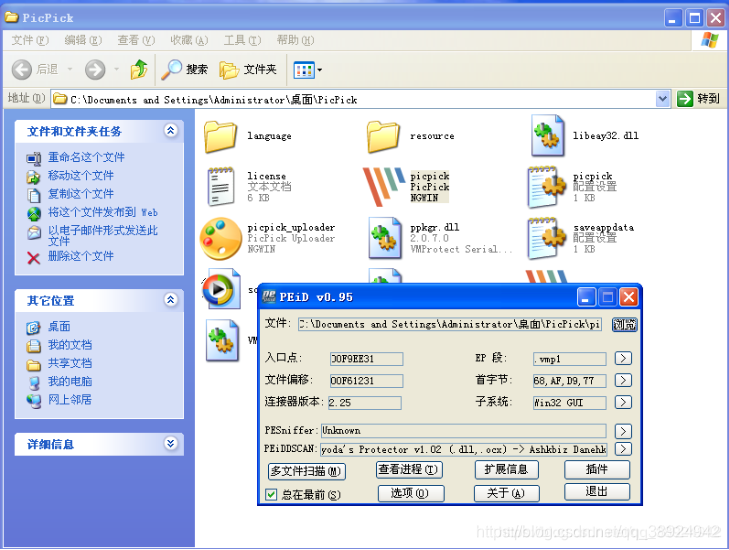Click the 多文件扫描(M) button

tap(306, 471)
